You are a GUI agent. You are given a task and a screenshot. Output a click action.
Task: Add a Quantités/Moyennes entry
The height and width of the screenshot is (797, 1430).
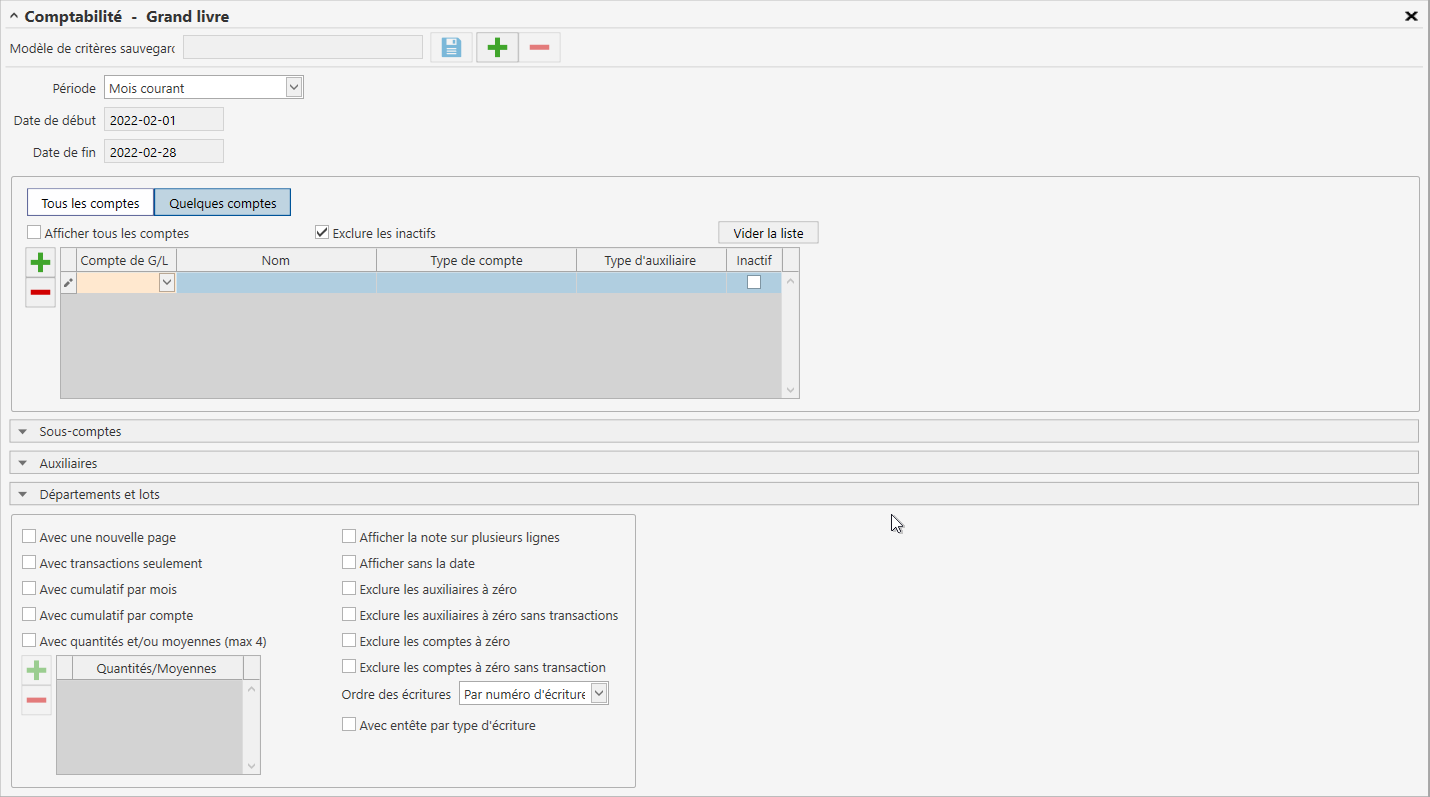(36, 670)
